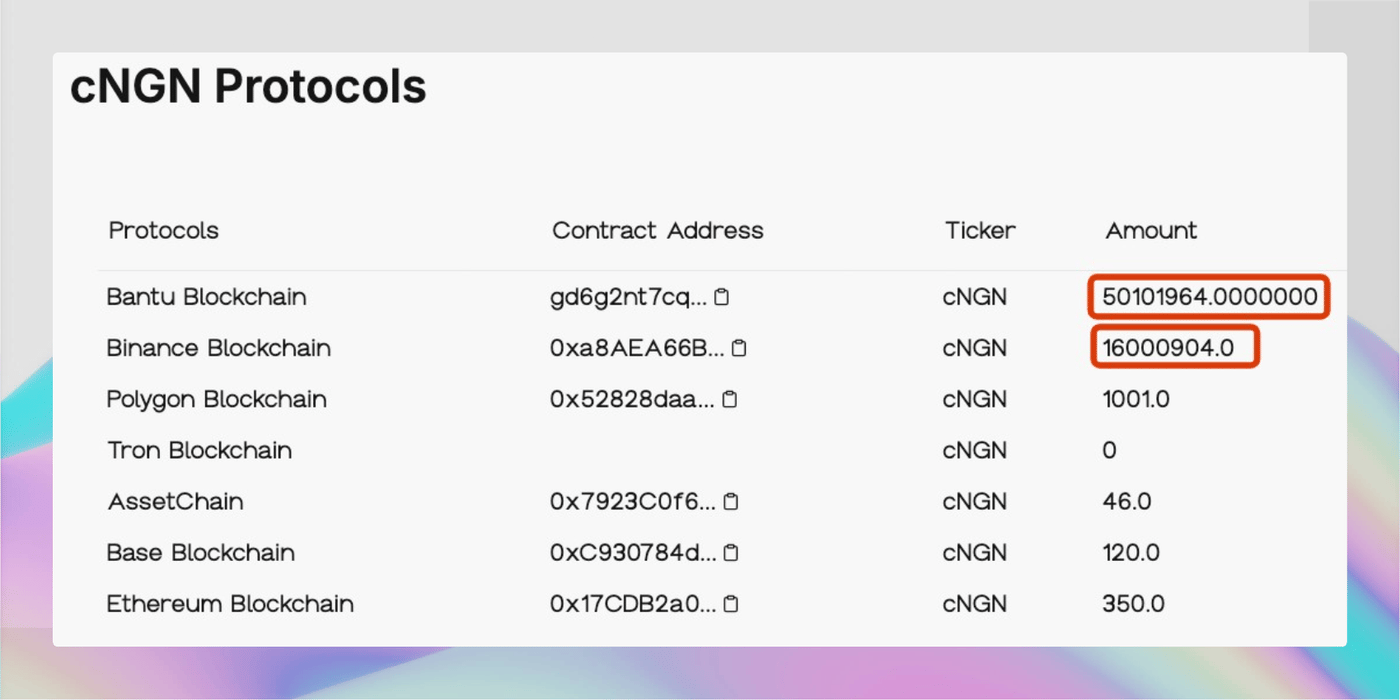Open the Bantu Blockchain protocol entry

[x=206, y=296]
